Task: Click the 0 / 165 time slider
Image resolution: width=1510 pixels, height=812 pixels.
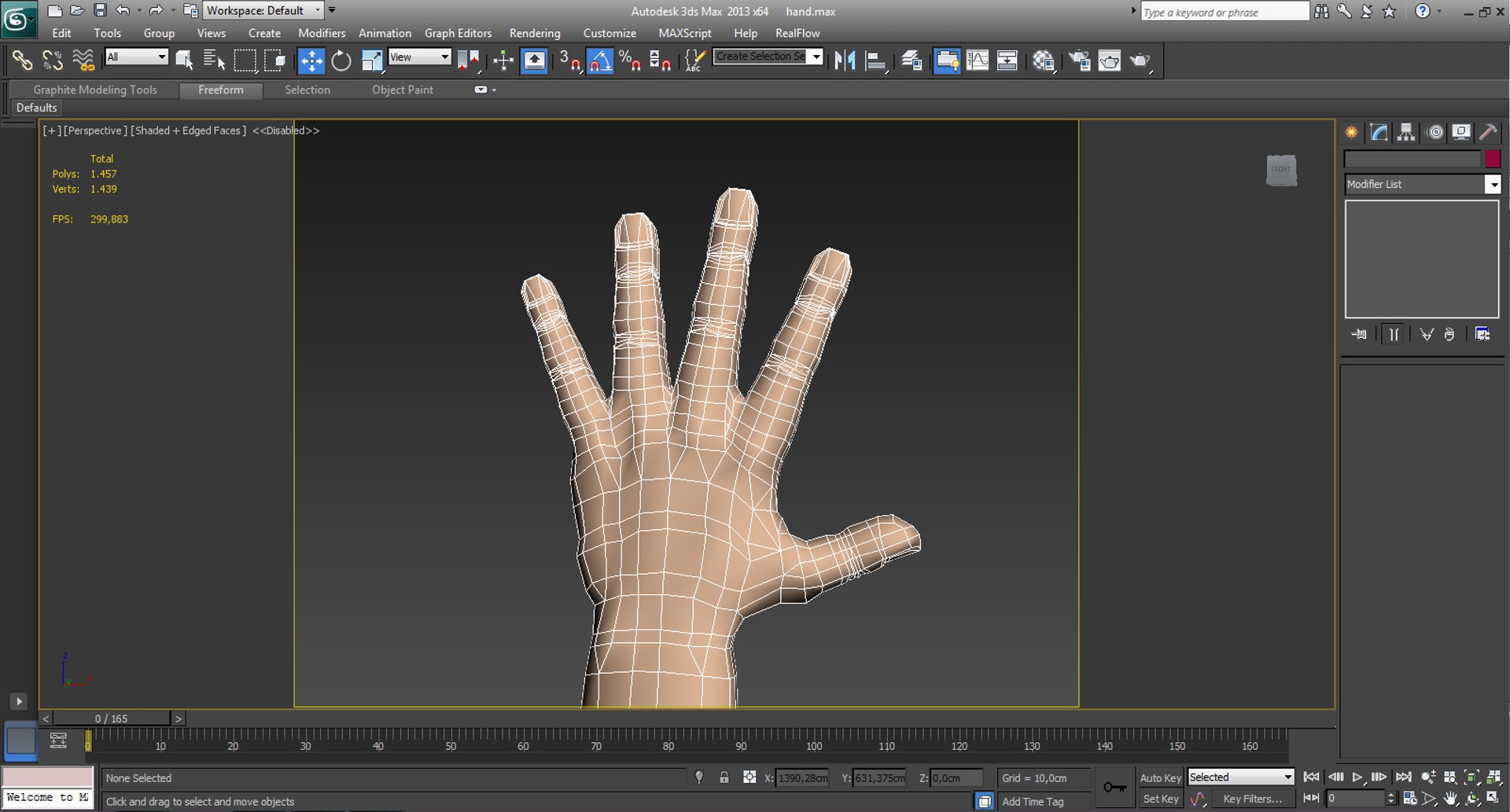Action: [x=111, y=718]
